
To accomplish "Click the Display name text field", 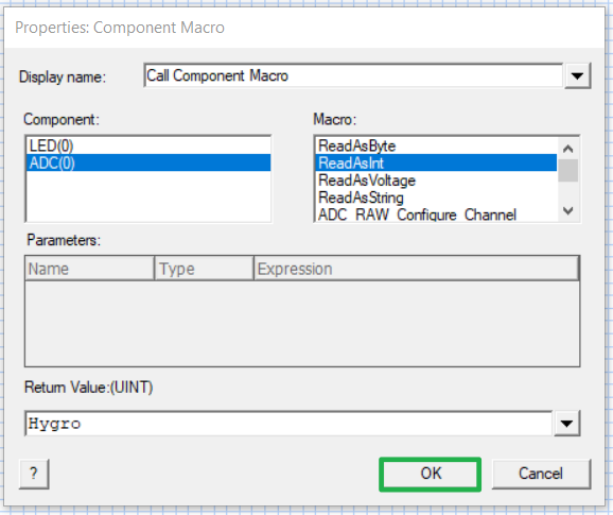I will pos(350,75).
